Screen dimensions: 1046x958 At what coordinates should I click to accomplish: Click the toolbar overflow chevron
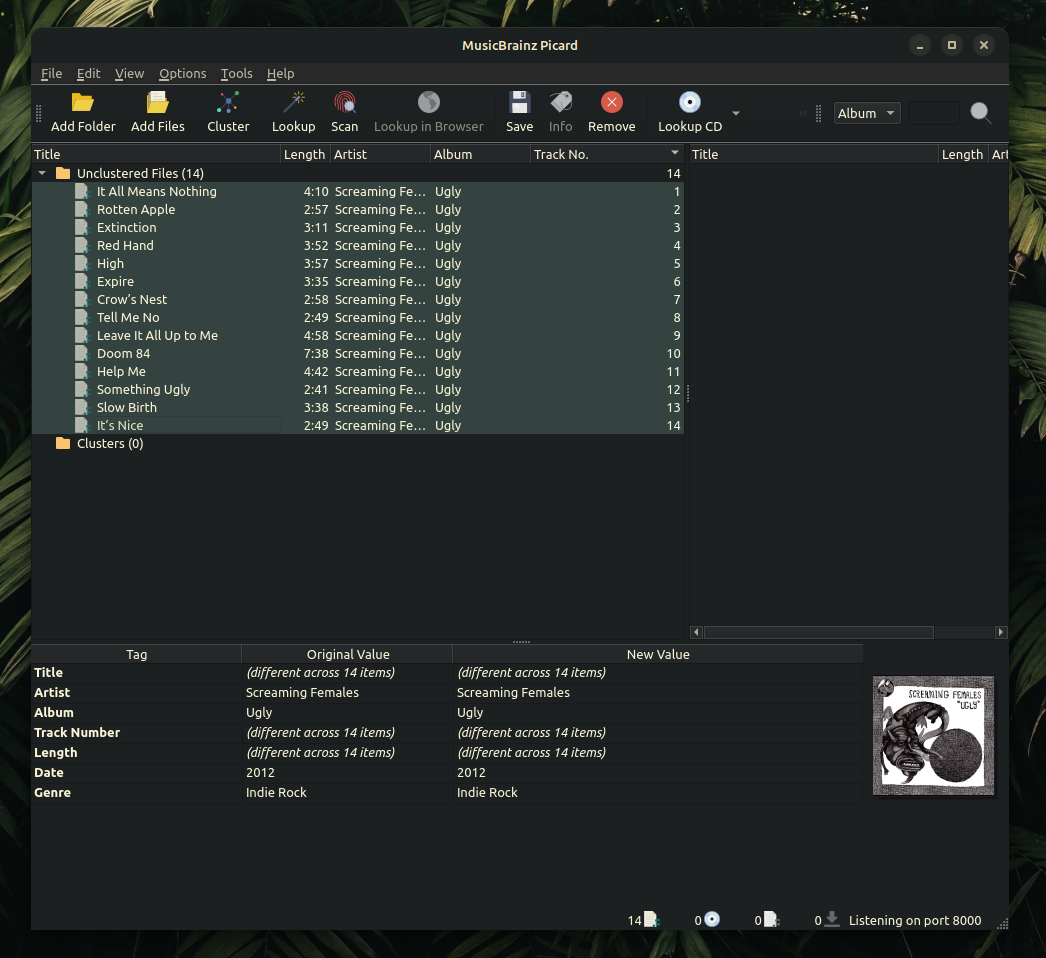tap(803, 113)
